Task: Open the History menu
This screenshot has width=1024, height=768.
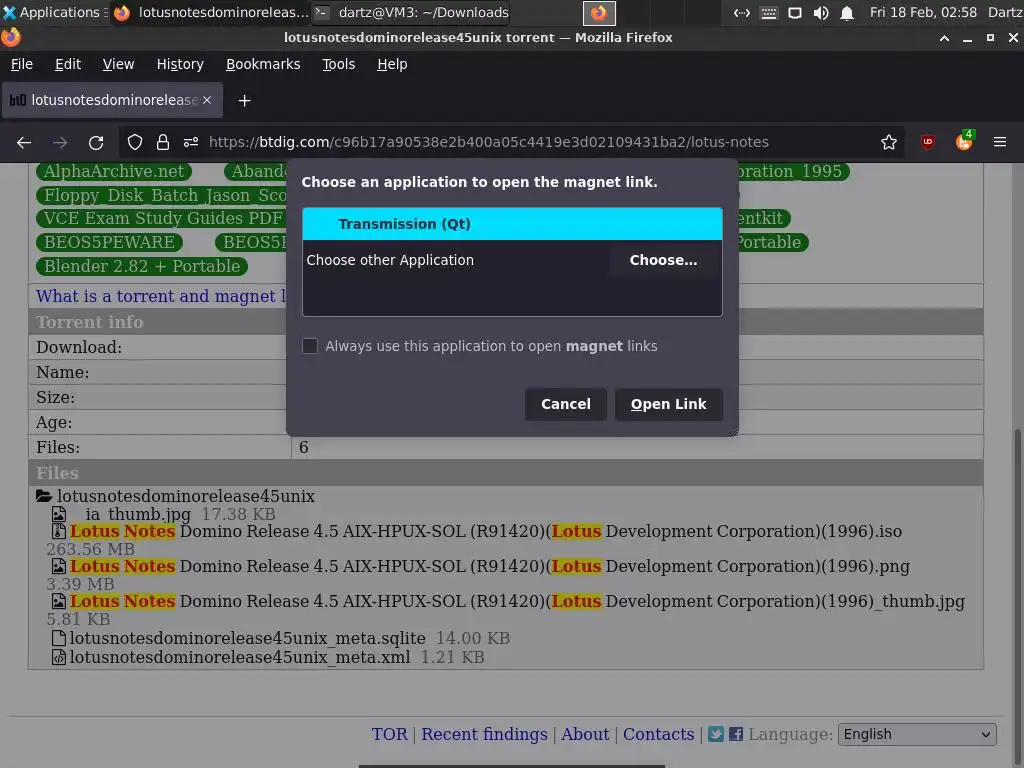Action: [180, 64]
